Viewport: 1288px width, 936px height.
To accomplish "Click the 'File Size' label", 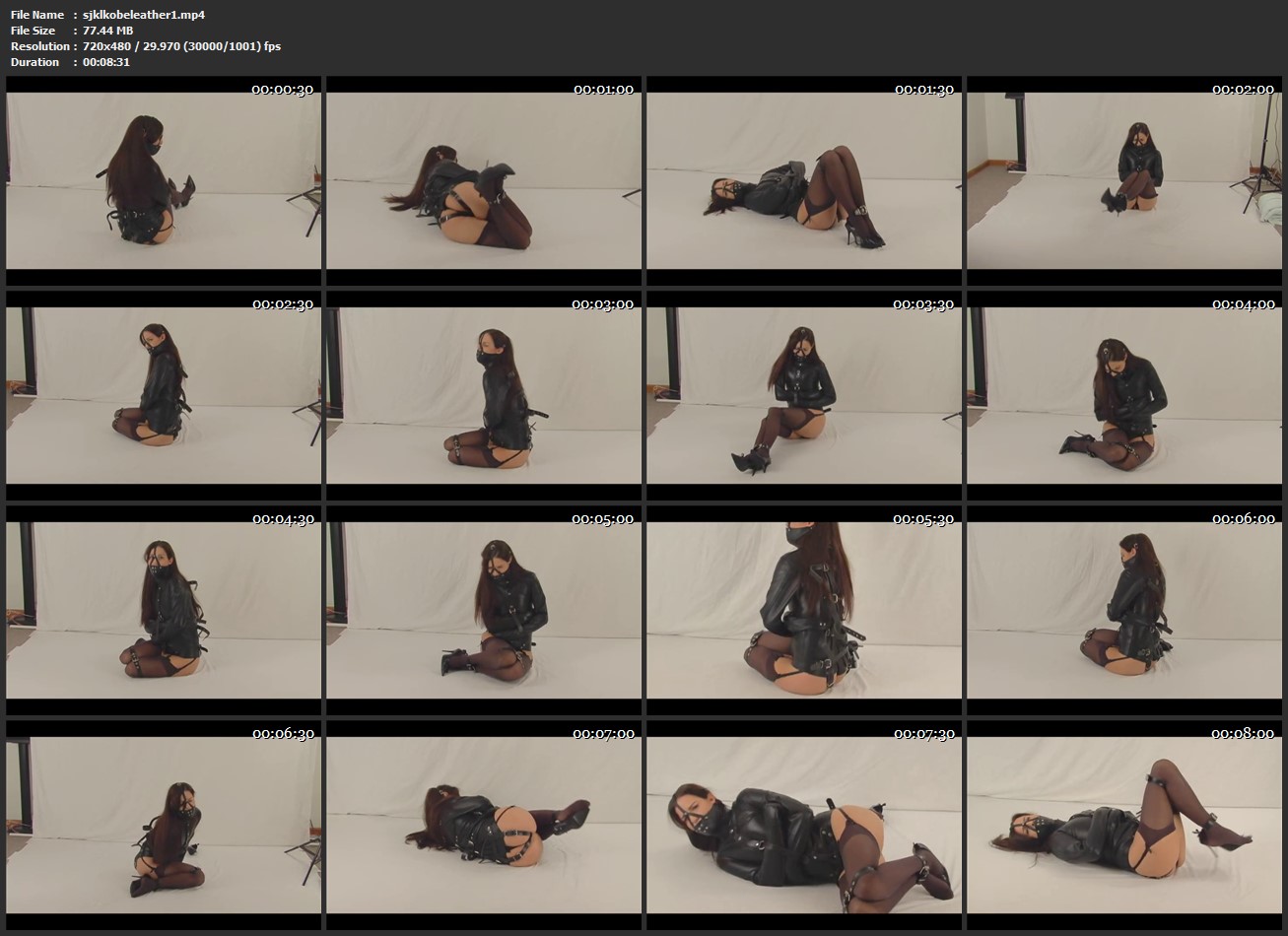I will click(x=34, y=31).
